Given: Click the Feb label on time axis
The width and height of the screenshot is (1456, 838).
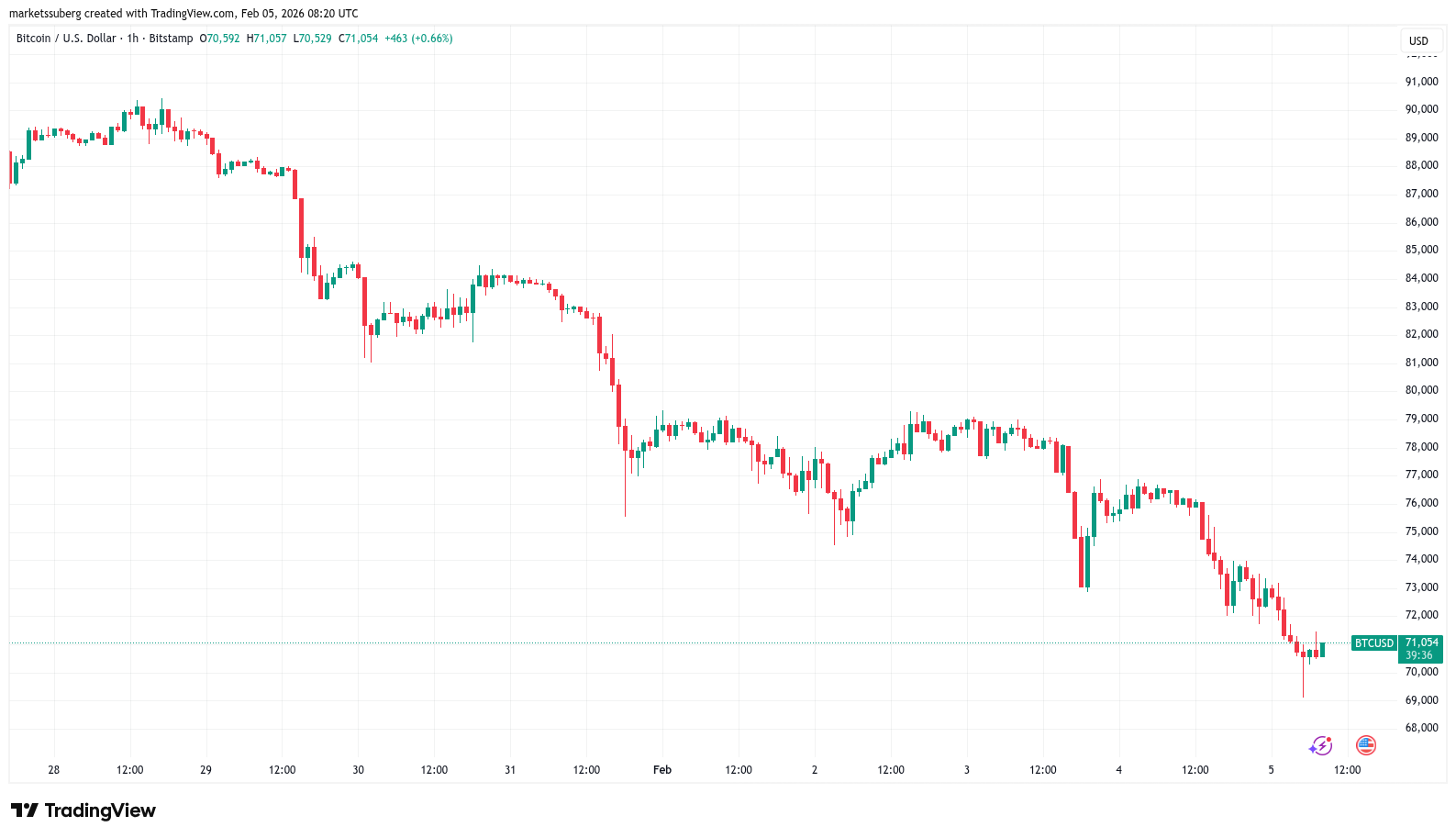Looking at the screenshot, I should [661, 770].
